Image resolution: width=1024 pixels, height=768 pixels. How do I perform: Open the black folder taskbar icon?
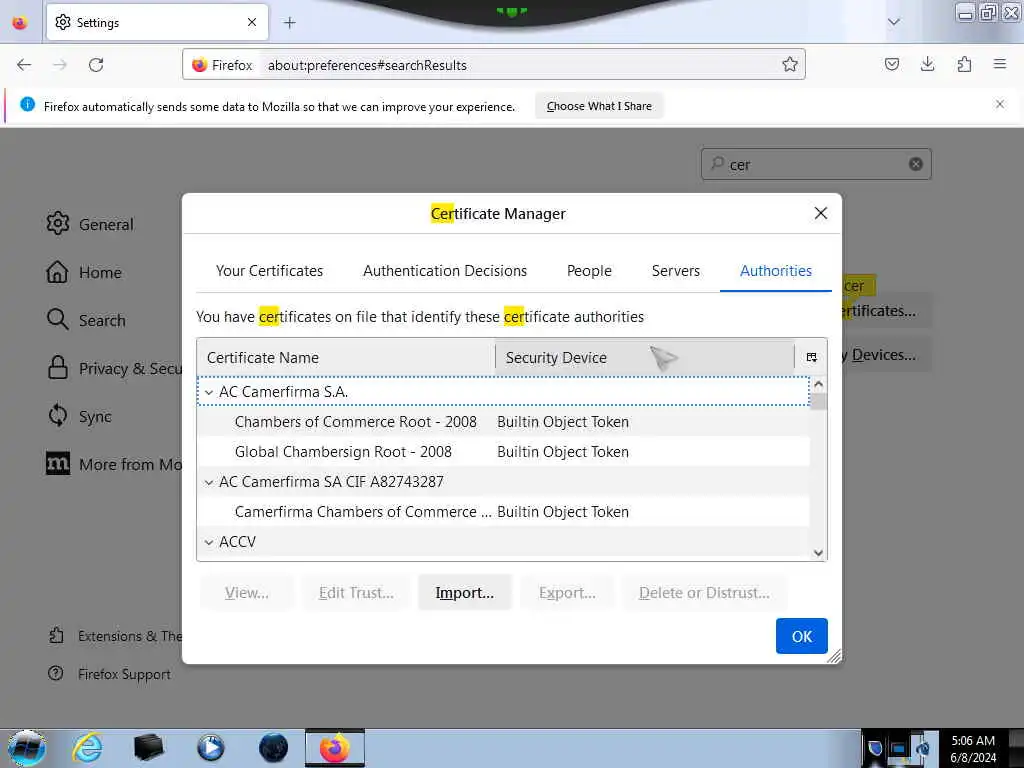[x=148, y=748]
